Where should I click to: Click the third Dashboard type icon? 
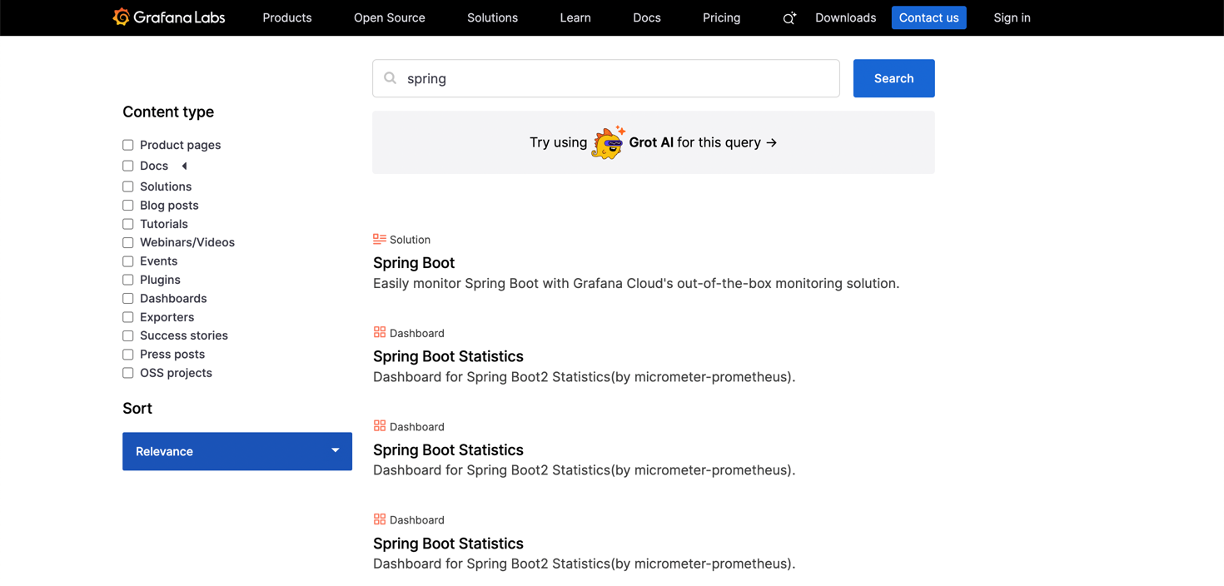(x=379, y=519)
